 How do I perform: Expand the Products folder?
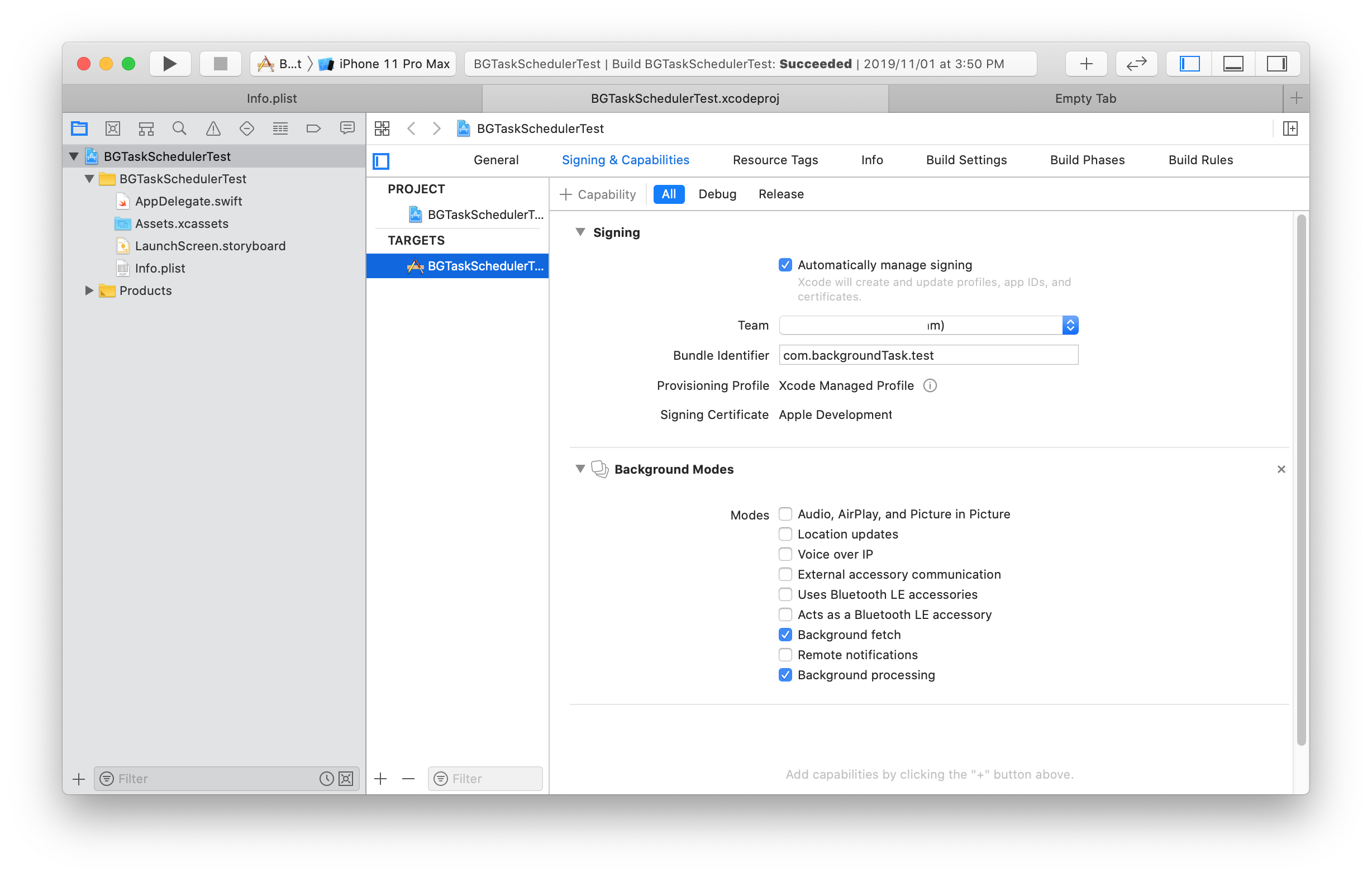point(89,290)
